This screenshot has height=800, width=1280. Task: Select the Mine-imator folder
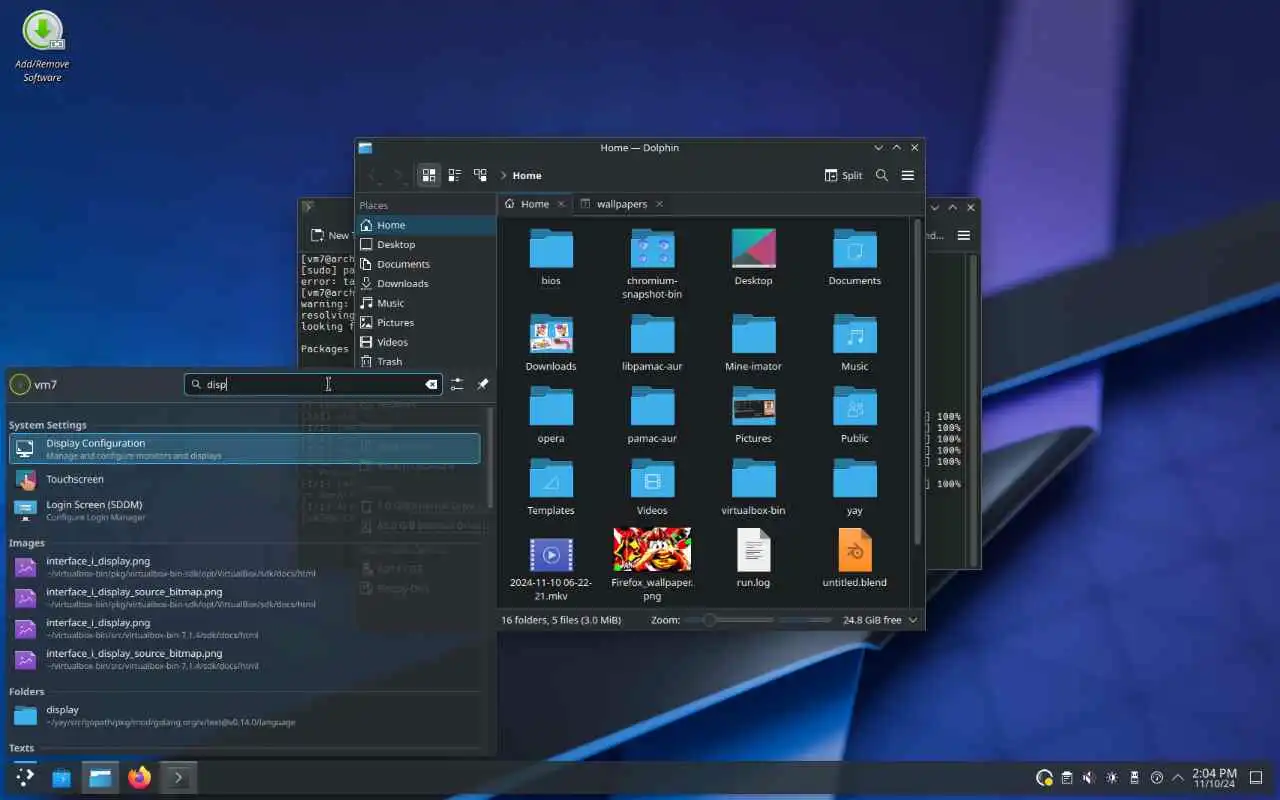coord(753,343)
